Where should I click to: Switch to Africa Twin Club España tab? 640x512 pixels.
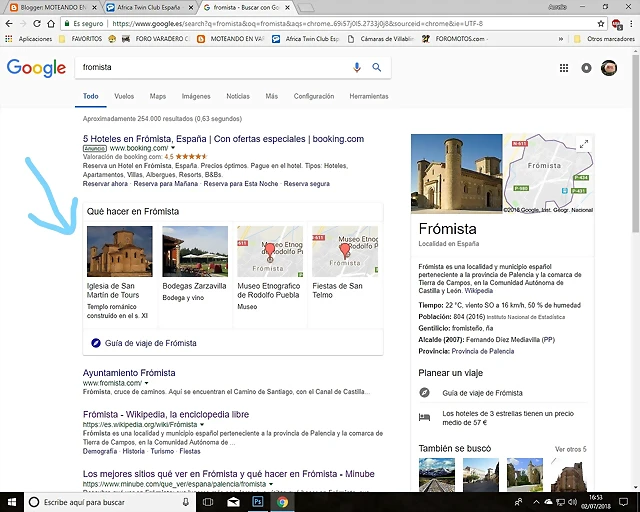click(x=149, y=7)
